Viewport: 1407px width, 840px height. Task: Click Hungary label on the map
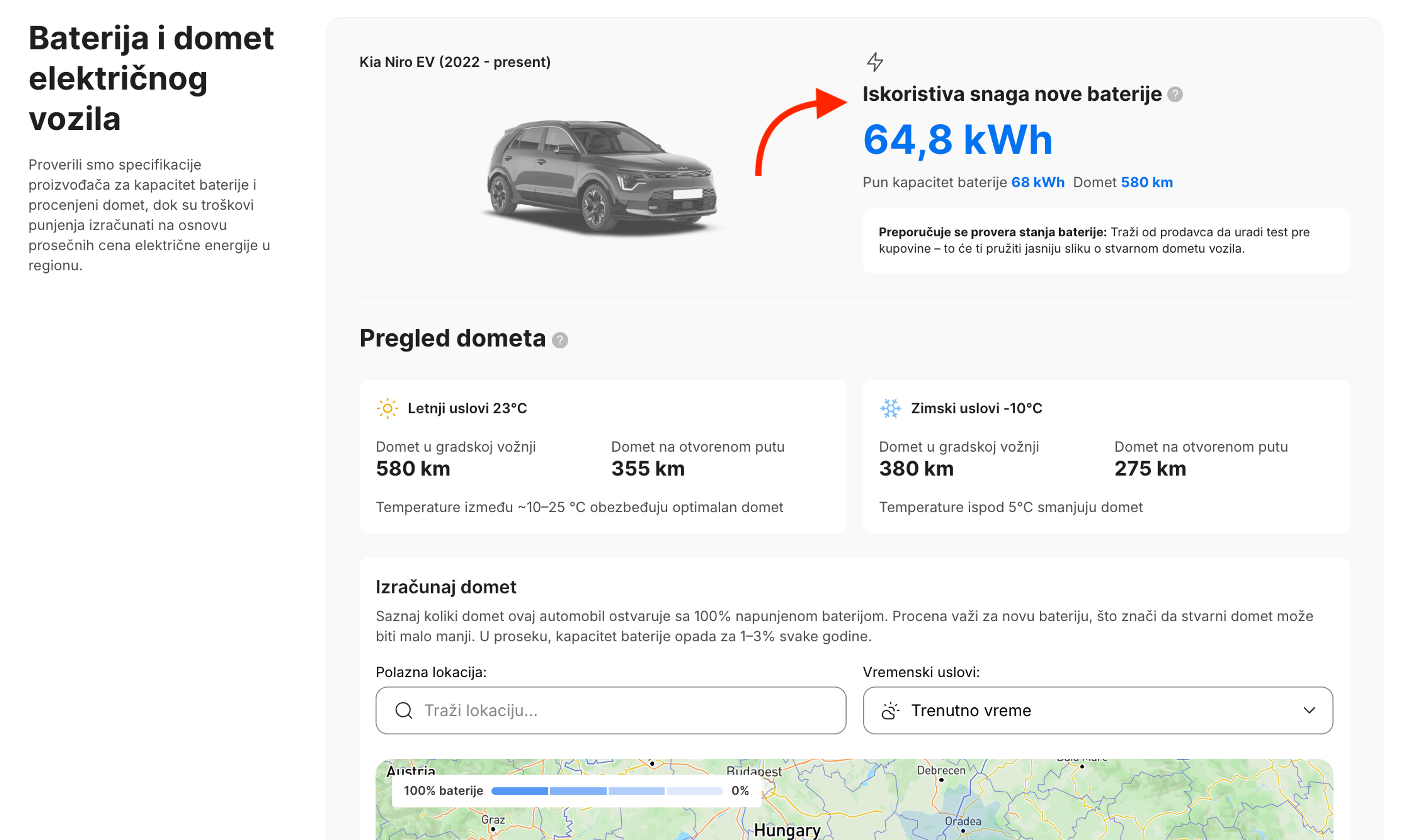click(x=787, y=830)
